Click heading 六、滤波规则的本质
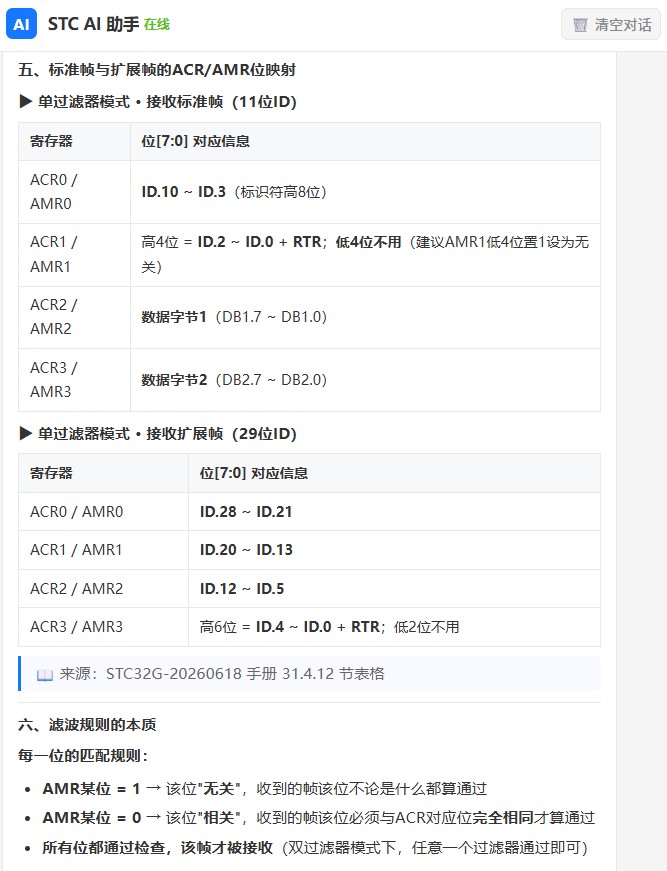 point(87,725)
